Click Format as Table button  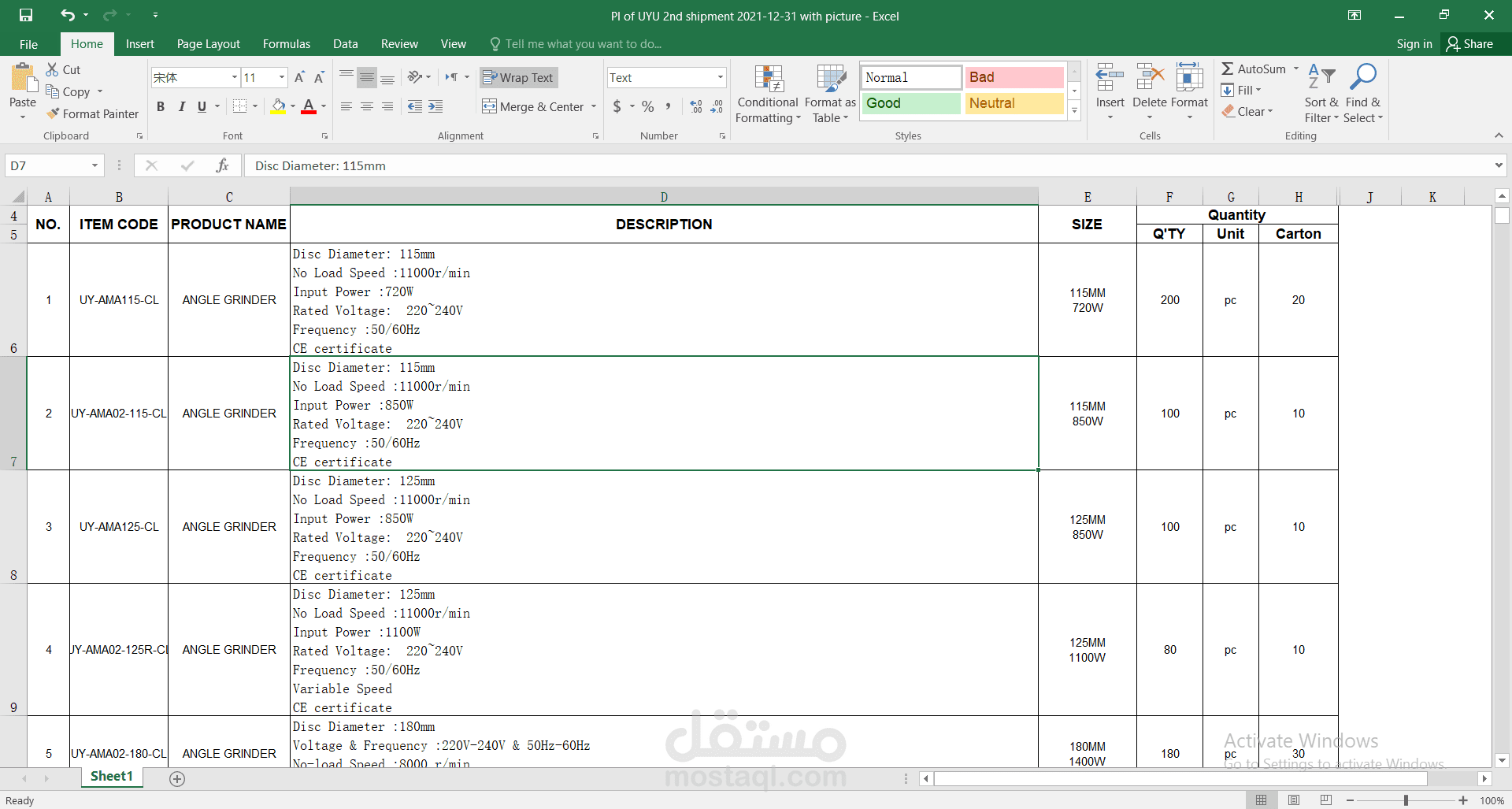click(830, 94)
